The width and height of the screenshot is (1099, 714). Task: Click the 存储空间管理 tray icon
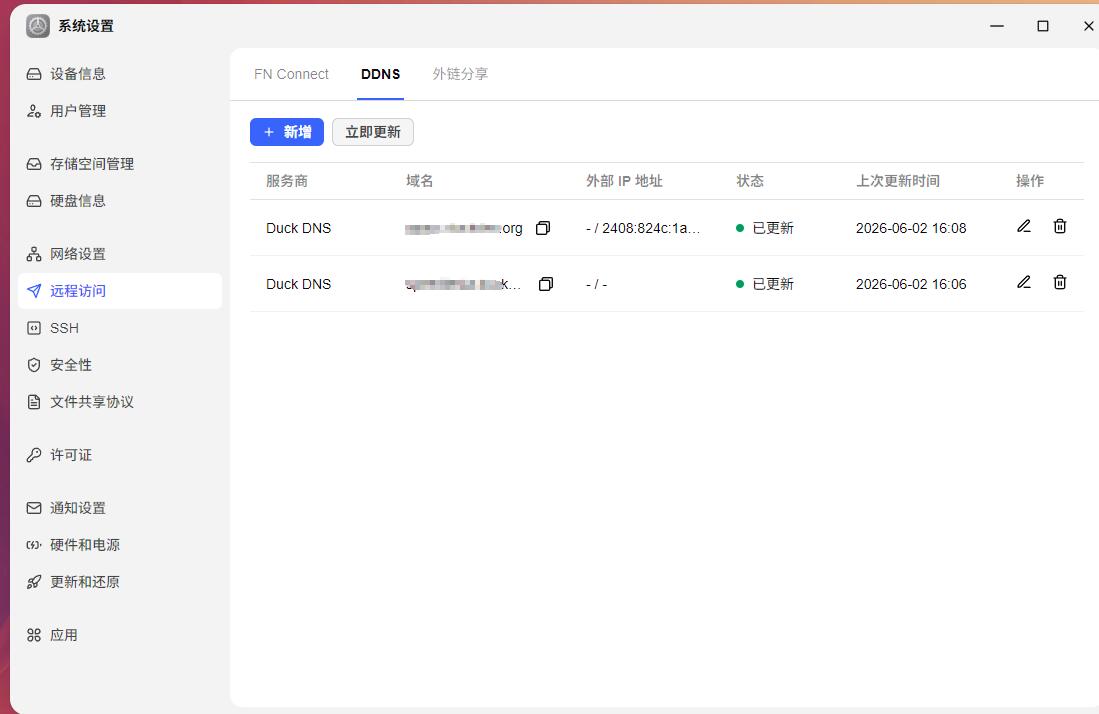coord(34,164)
